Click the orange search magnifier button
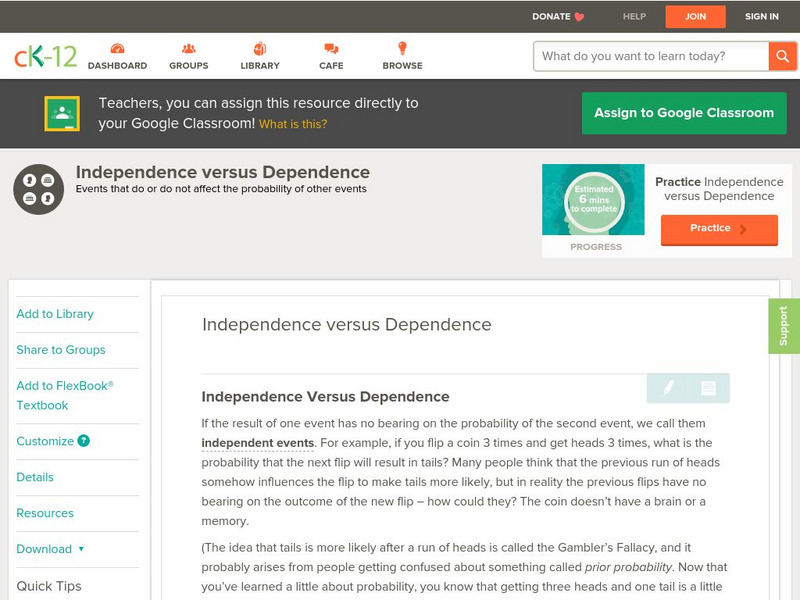The width and height of the screenshot is (800, 600). click(x=782, y=56)
